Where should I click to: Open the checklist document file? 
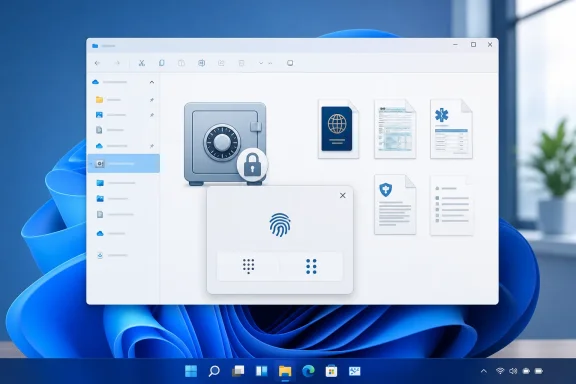click(451, 205)
